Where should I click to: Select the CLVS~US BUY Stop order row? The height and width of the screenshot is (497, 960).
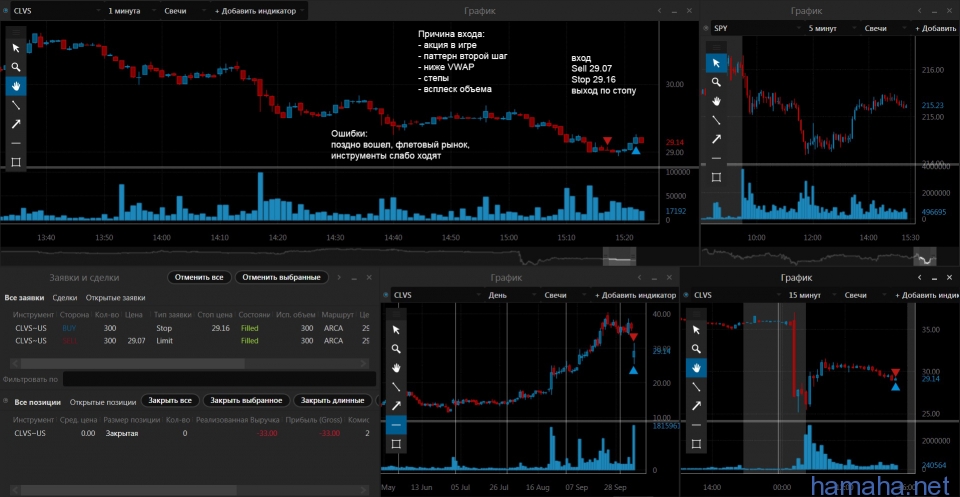(190, 328)
